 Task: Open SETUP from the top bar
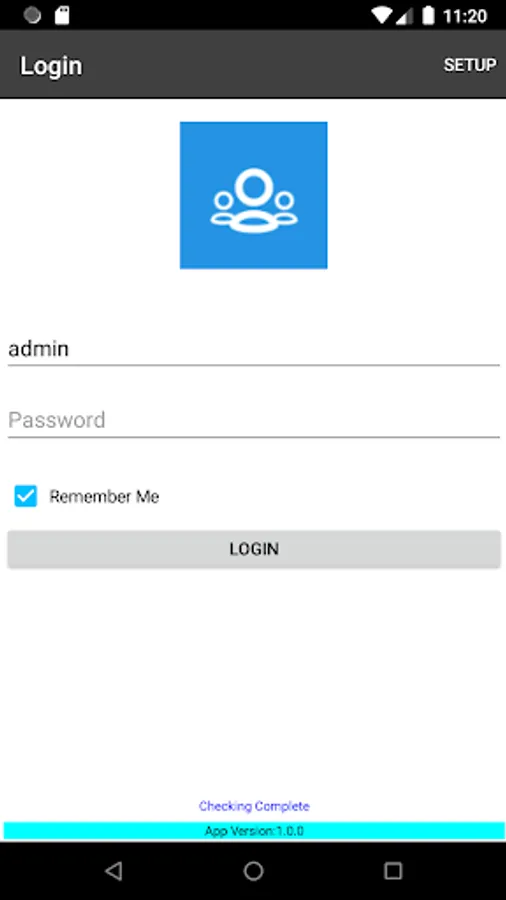(x=470, y=65)
